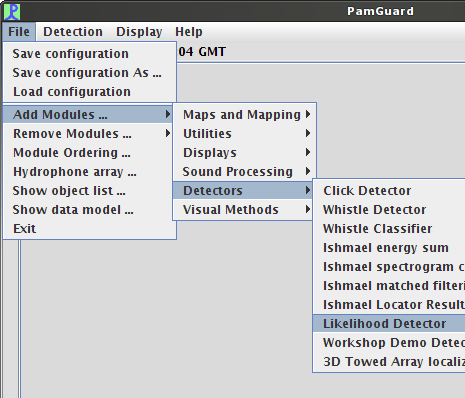
Task: Choose Save configuration As ...
Action: 89,73
